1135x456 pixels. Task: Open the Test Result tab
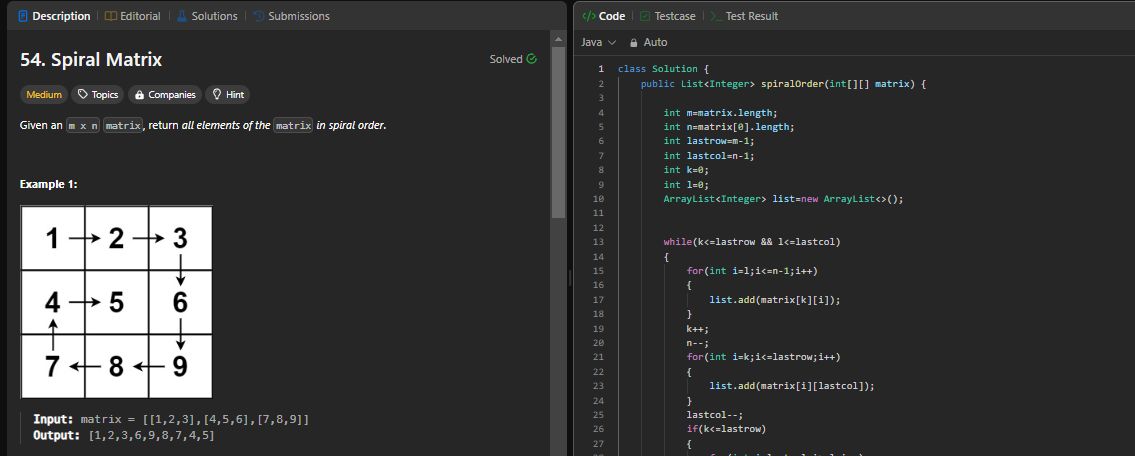pyautogui.click(x=744, y=16)
